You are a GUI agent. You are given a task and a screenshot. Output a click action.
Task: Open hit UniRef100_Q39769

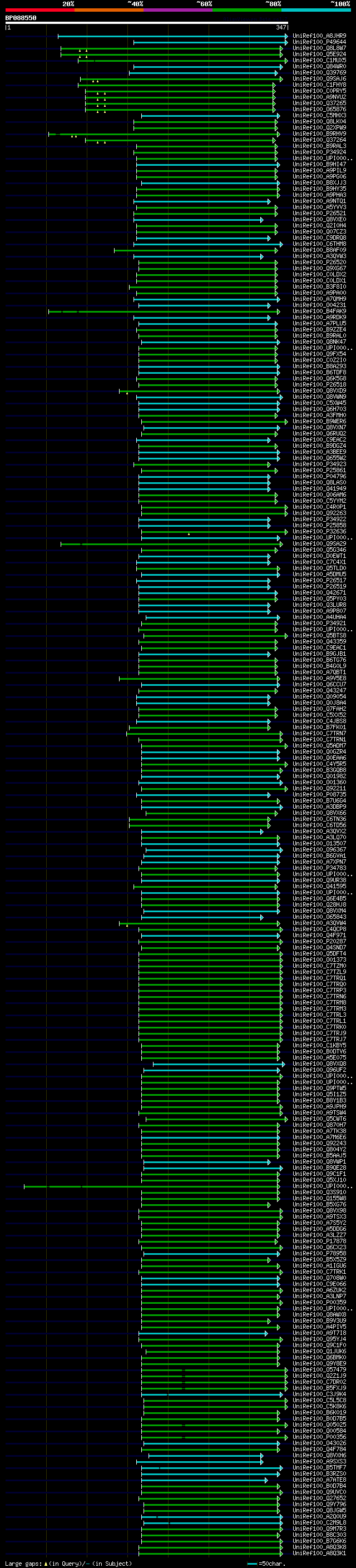click(319, 72)
